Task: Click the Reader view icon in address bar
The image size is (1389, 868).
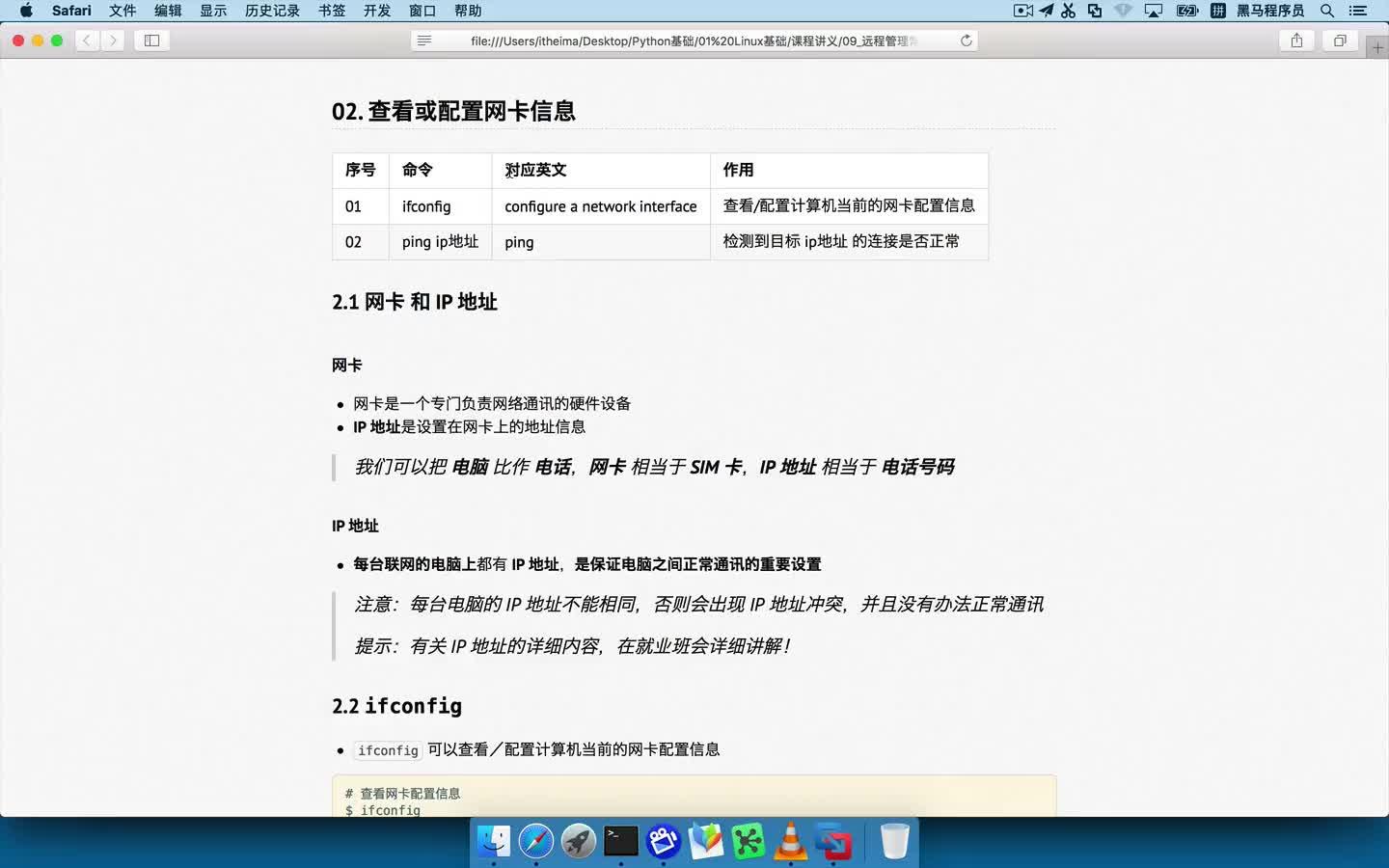Action: pyautogui.click(x=424, y=41)
